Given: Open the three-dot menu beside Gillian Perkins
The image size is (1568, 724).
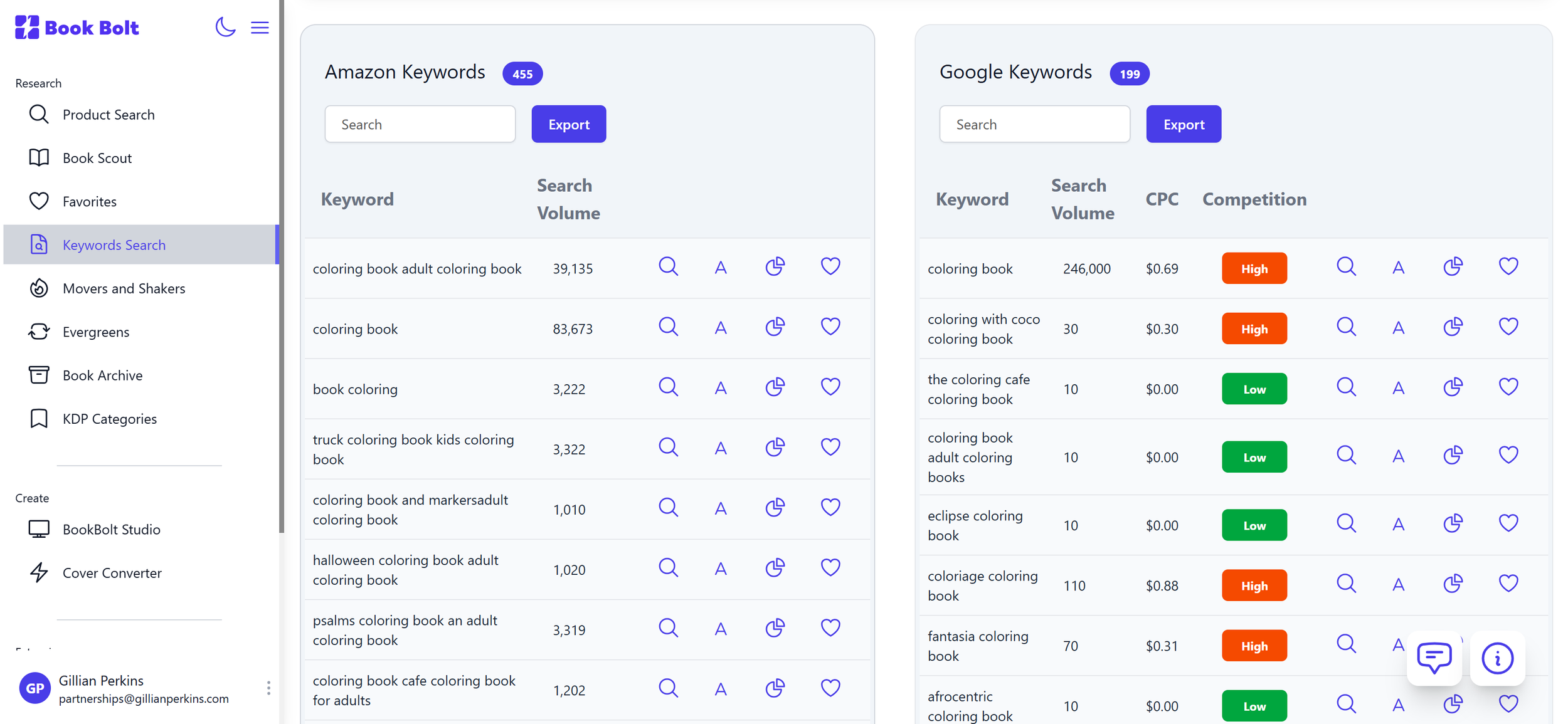Looking at the screenshot, I should tap(268, 688).
